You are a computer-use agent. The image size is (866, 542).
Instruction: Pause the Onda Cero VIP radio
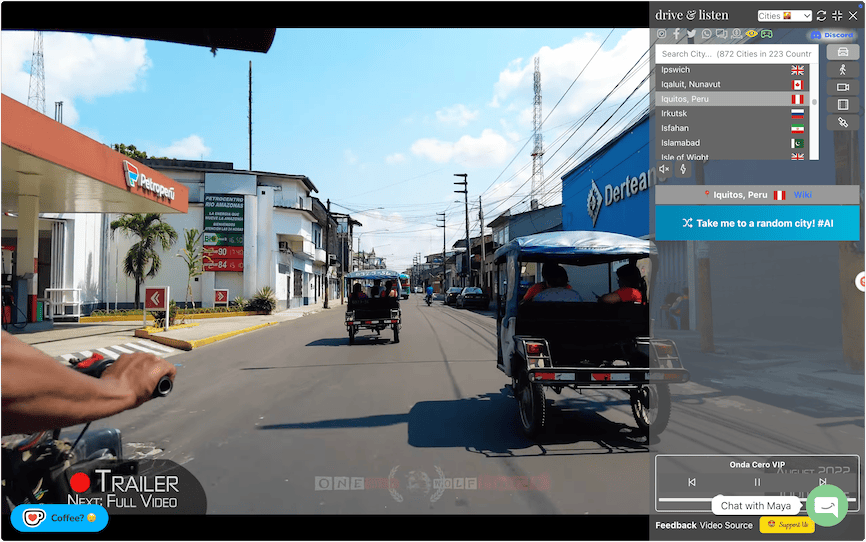pyautogui.click(x=757, y=482)
